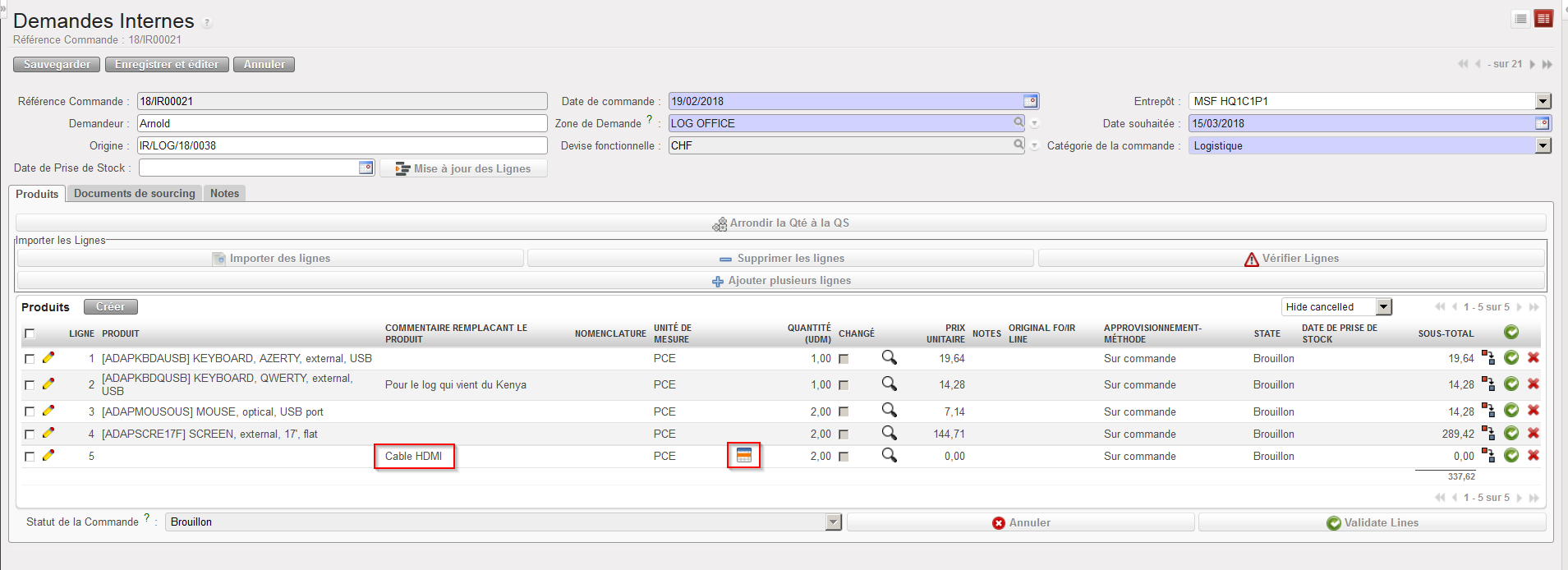
Task: Open the Catégorie de la commande dropdown
Action: pyautogui.click(x=1543, y=145)
